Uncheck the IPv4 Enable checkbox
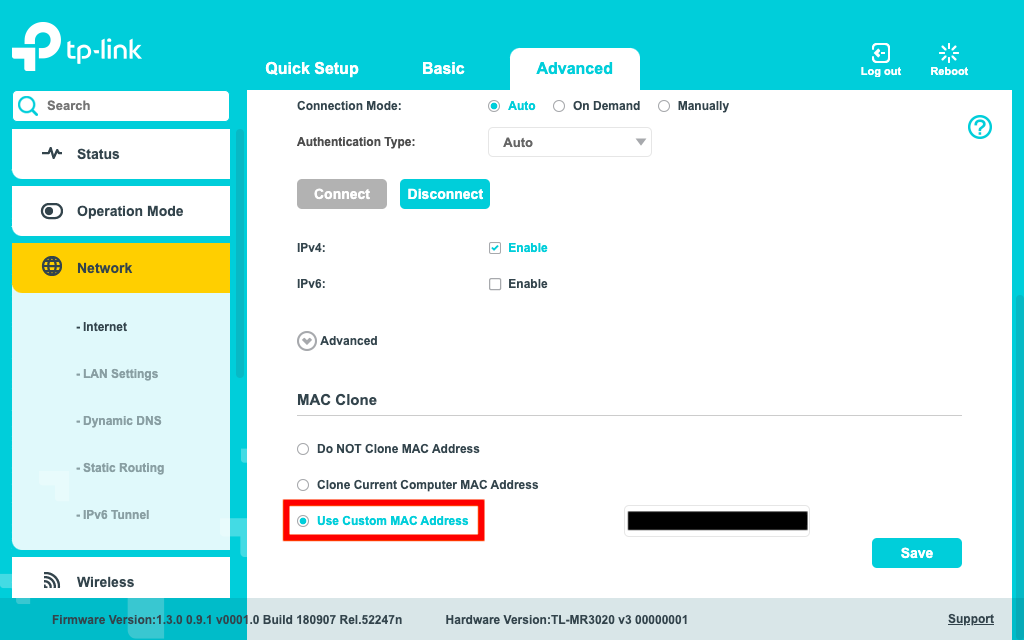Screen dimensions: 1024x640 [495, 248]
